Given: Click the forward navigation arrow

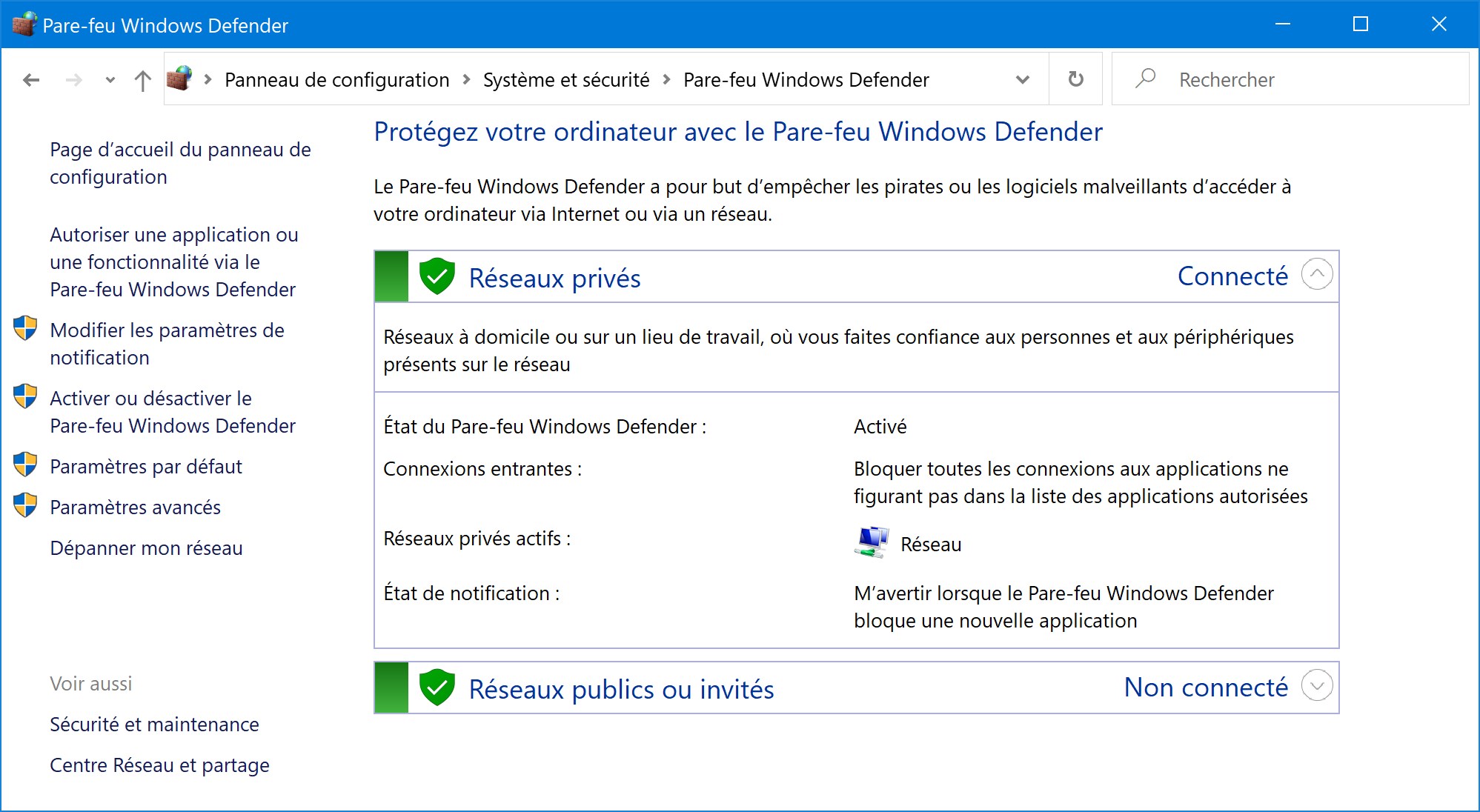Looking at the screenshot, I should (74, 80).
